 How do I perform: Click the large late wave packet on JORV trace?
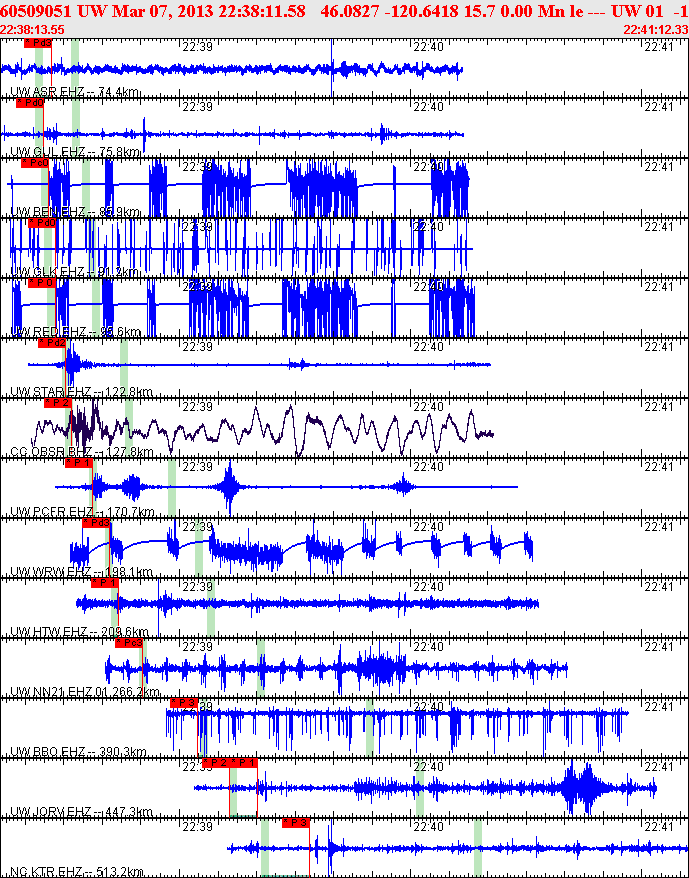pyautogui.click(x=584, y=788)
